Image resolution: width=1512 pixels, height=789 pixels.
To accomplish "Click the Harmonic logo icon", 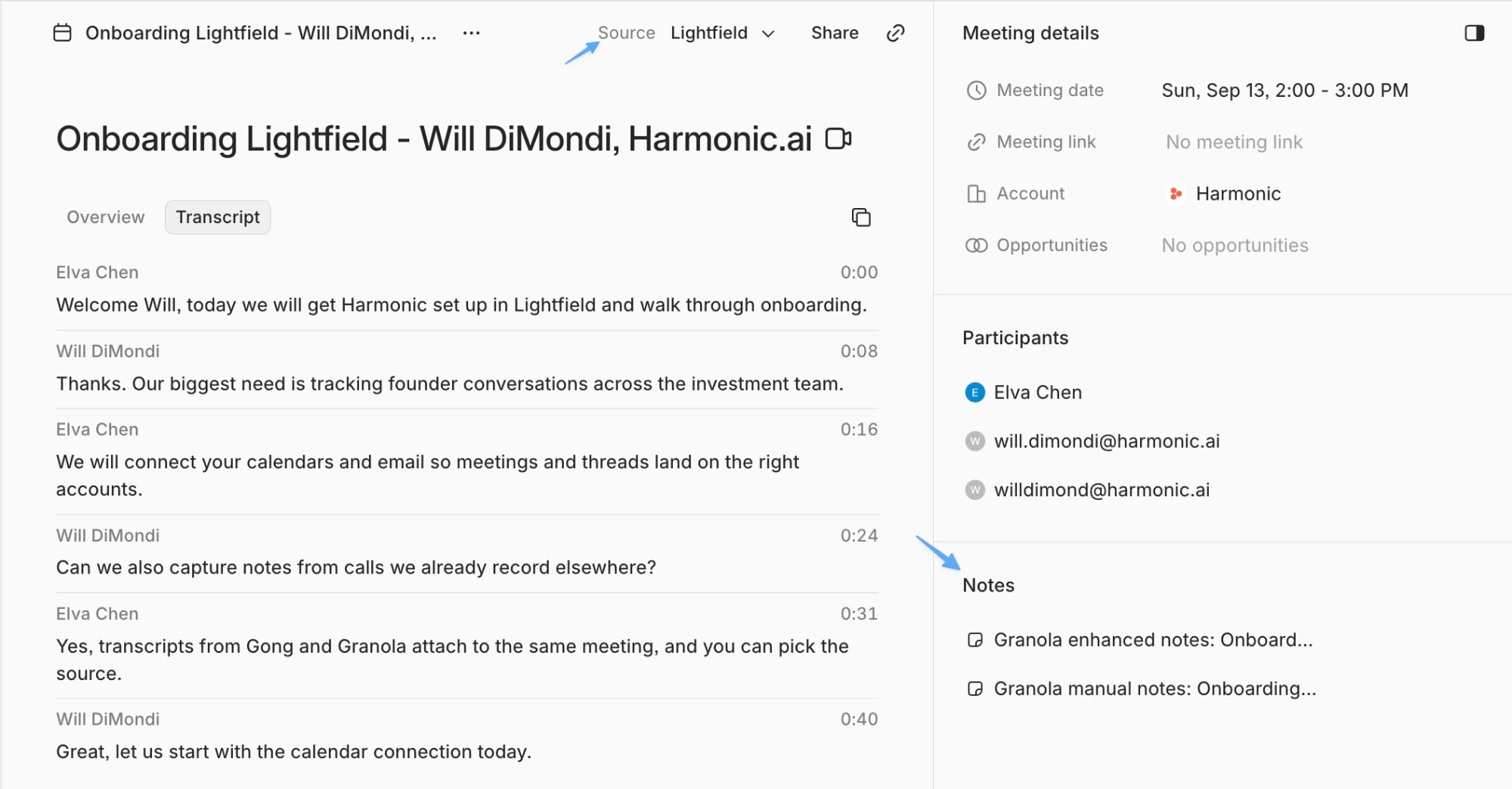I will [x=1176, y=194].
